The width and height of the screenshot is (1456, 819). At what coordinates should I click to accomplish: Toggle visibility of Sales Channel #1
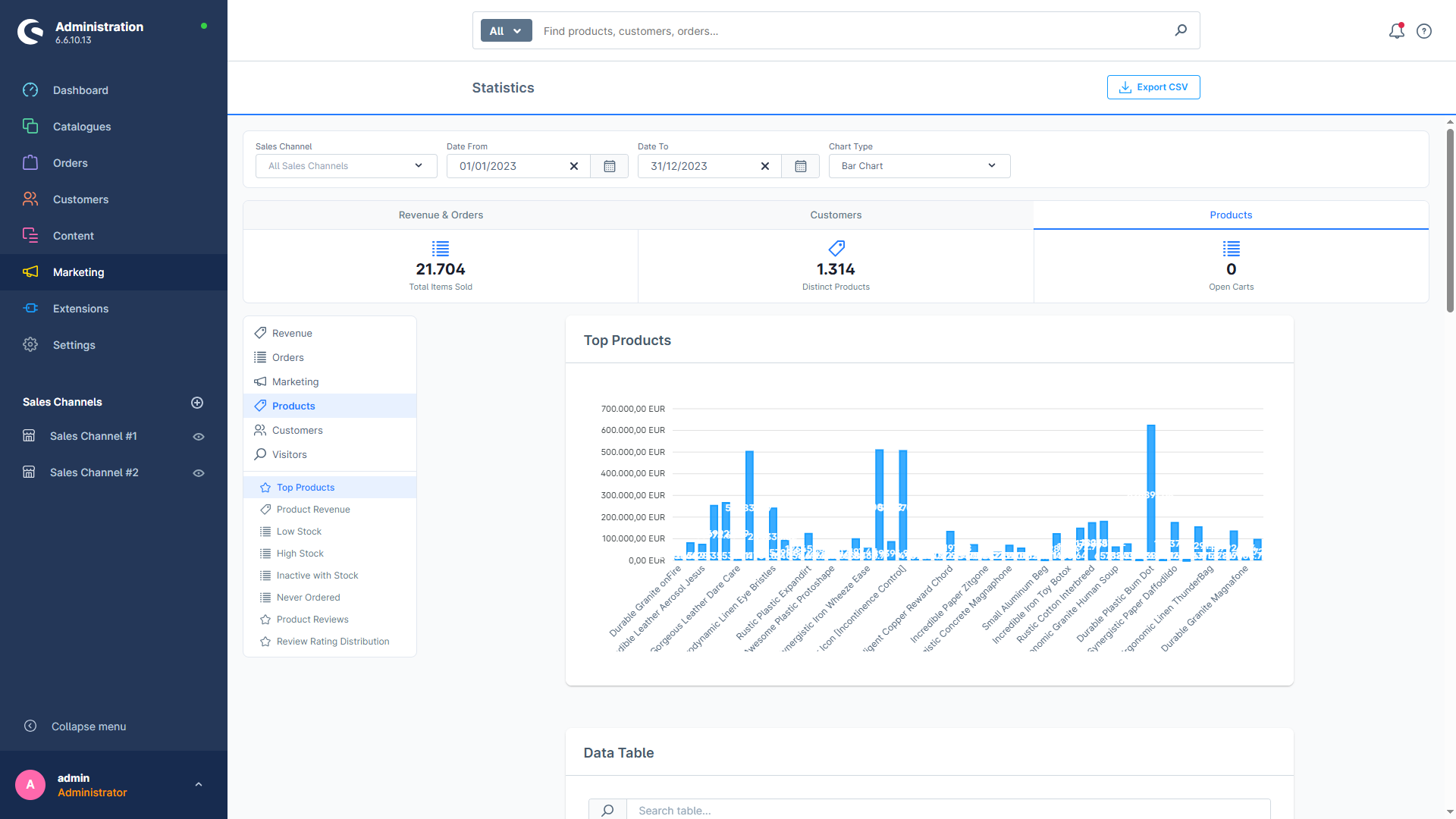click(x=198, y=436)
